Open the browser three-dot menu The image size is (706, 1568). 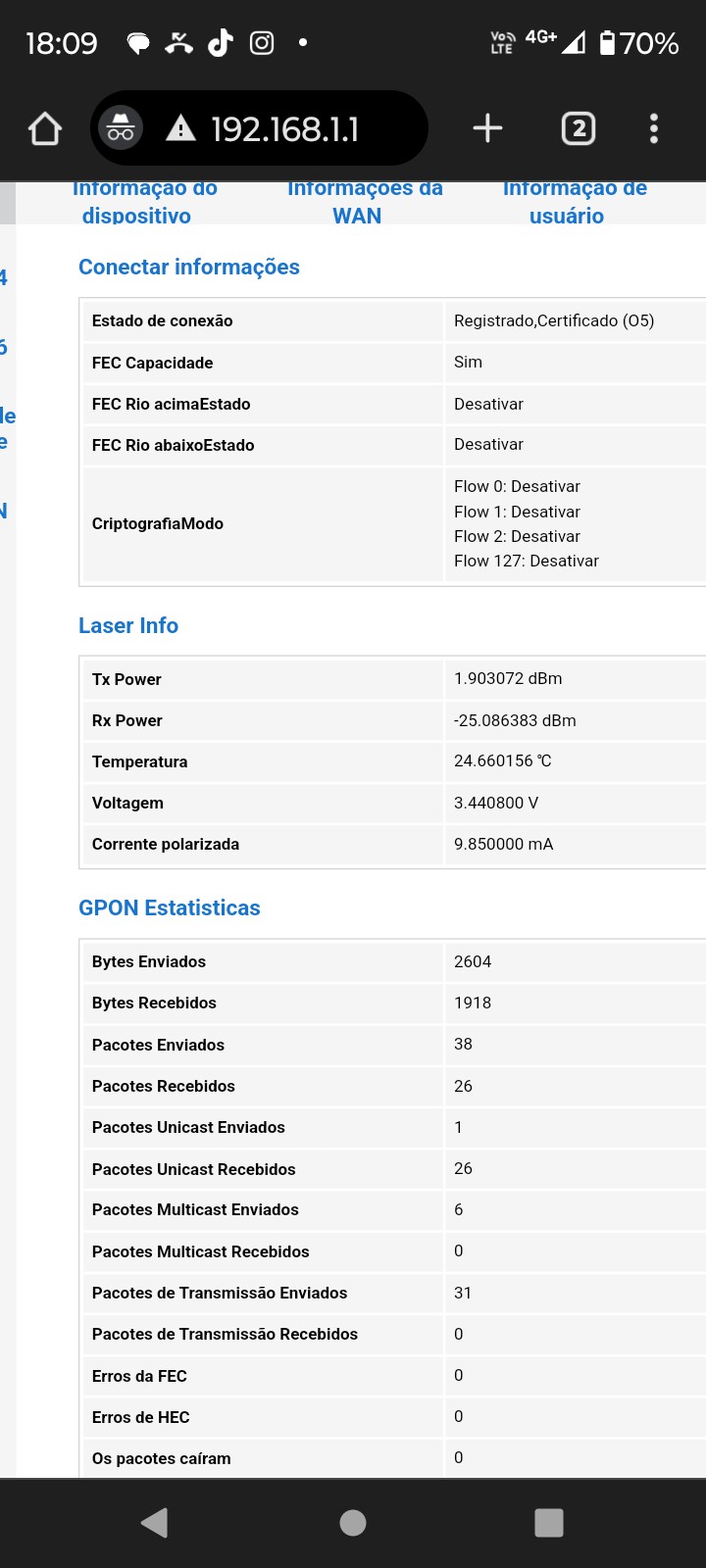654,128
